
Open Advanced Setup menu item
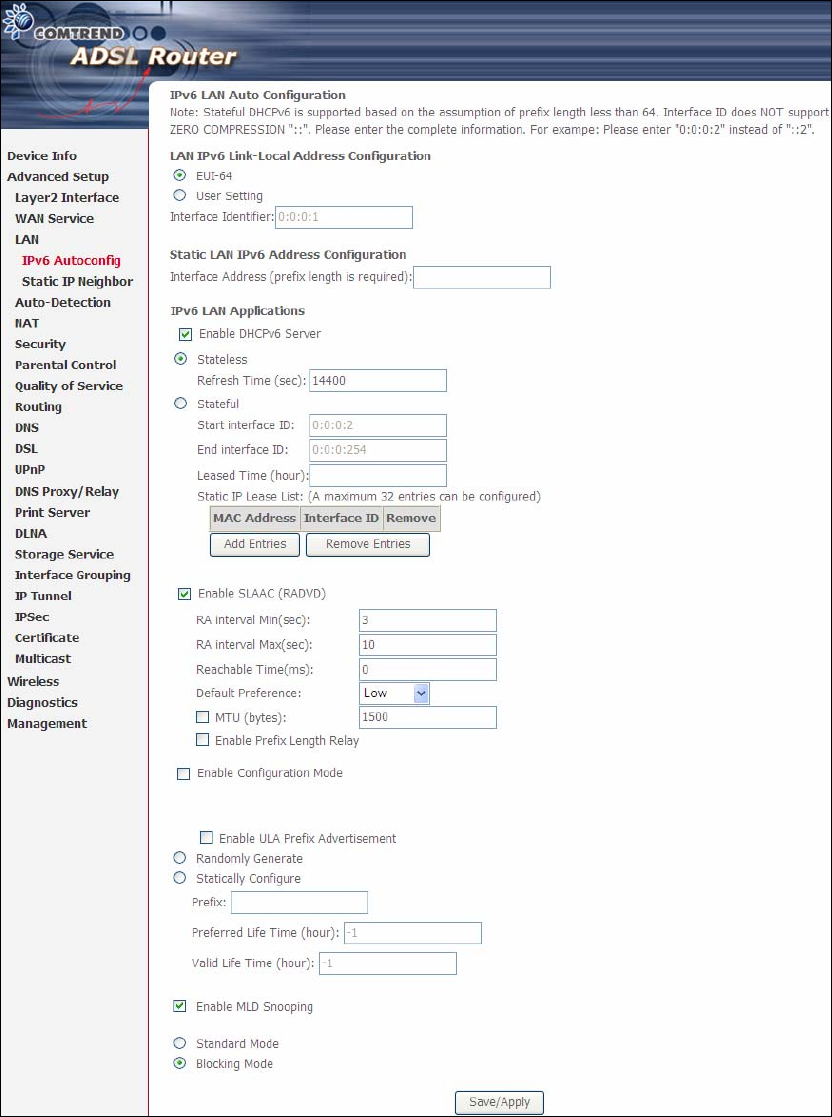coord(58,177)
